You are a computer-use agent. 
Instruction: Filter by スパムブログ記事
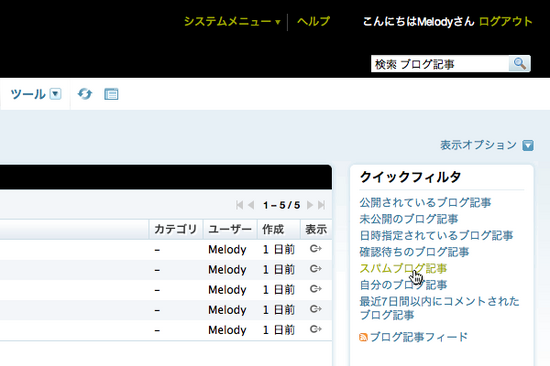point(403,268)
